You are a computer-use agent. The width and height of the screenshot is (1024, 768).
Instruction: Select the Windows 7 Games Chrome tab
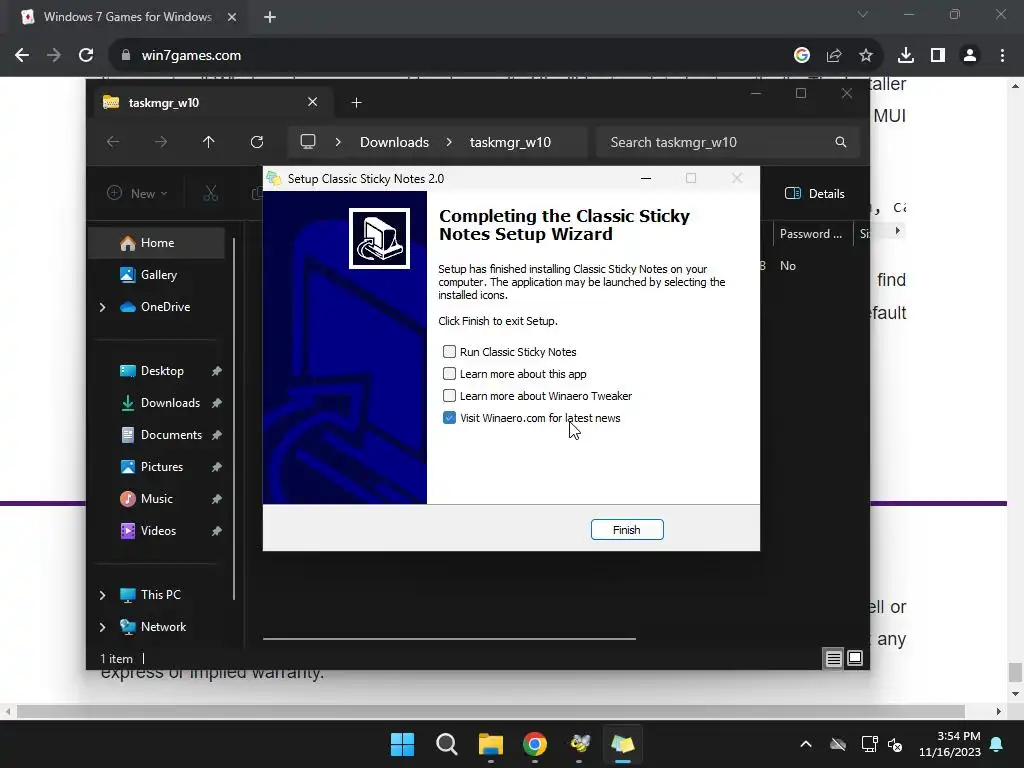tap(128, 17)
